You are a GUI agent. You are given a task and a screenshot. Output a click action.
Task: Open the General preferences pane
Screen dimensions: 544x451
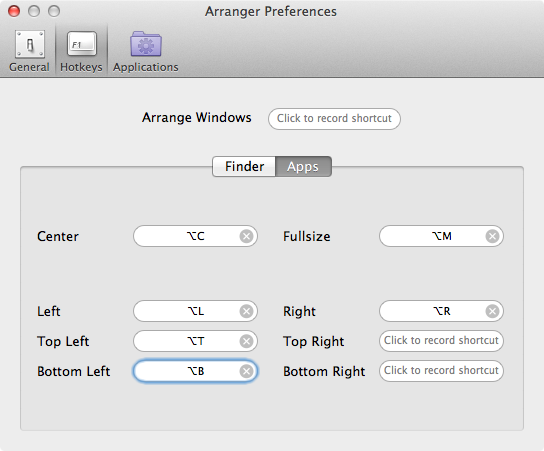click(29, 51)
